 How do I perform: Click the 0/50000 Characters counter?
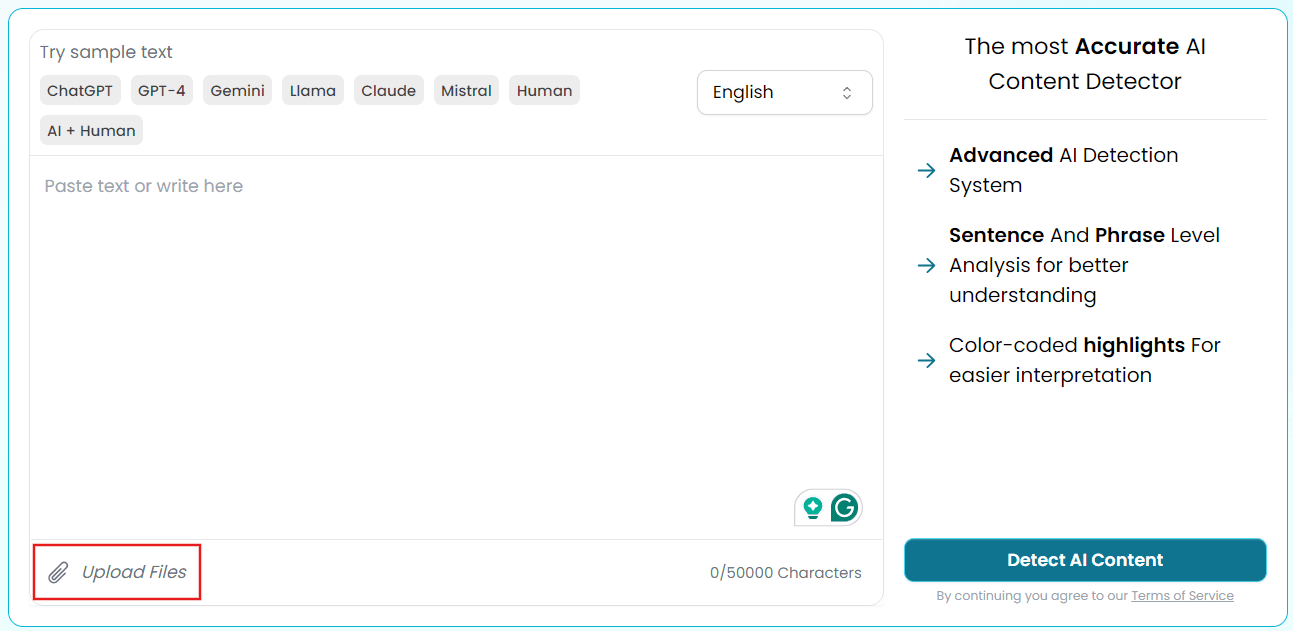coord(785,573)
